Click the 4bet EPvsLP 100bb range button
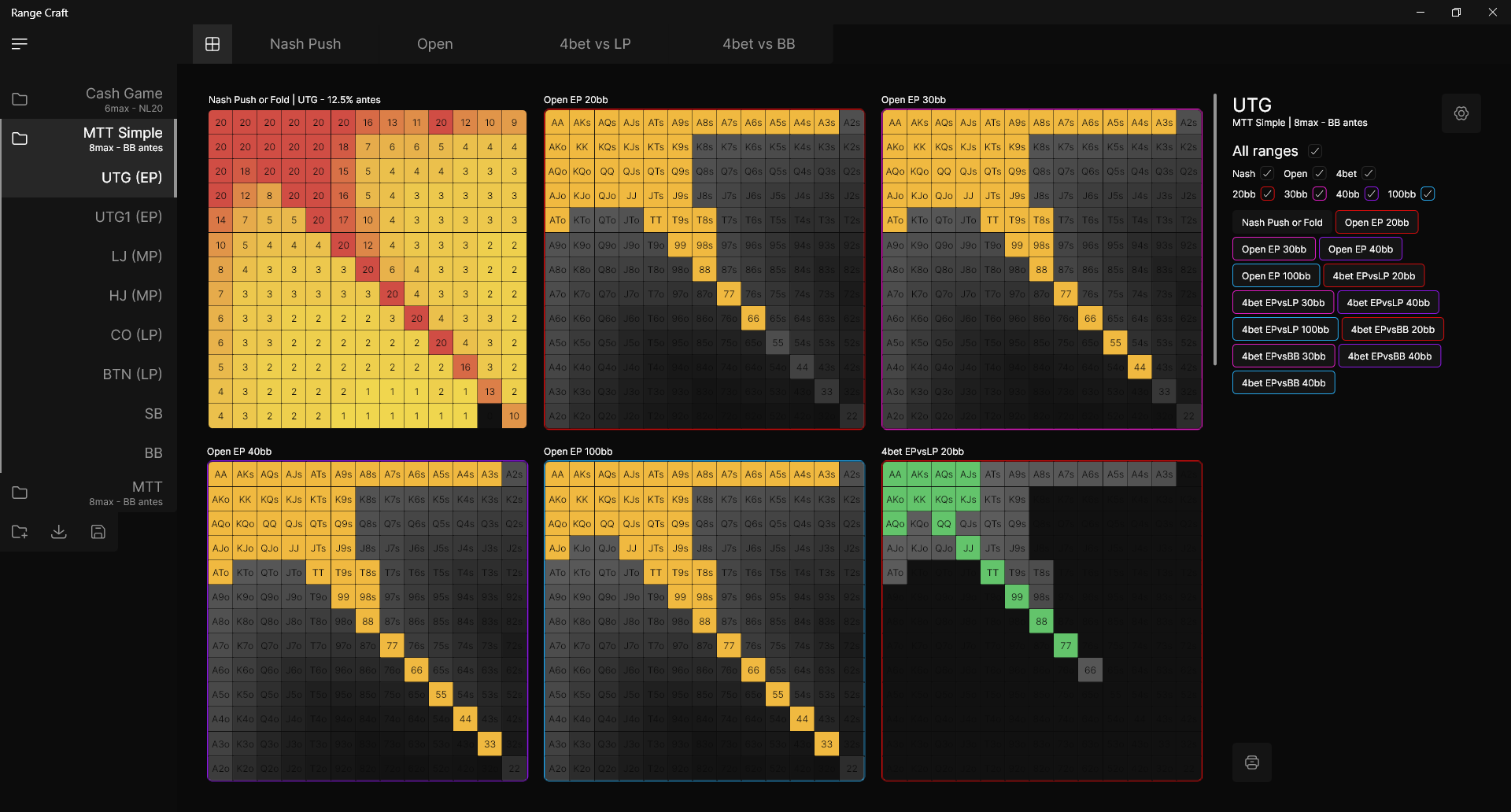 (x=1284, y=330)
